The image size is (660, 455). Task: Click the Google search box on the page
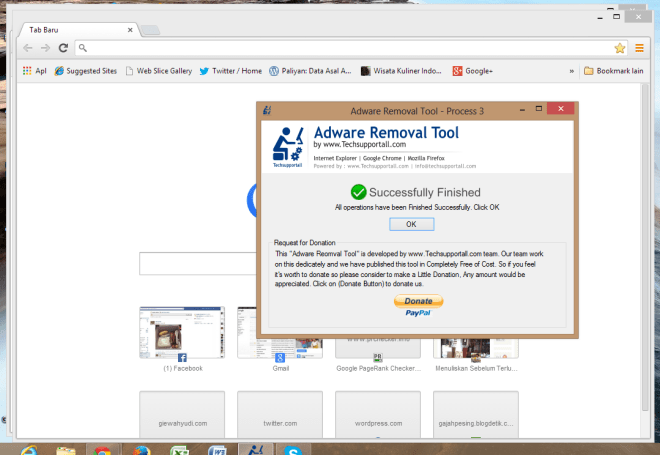[198, 263]
